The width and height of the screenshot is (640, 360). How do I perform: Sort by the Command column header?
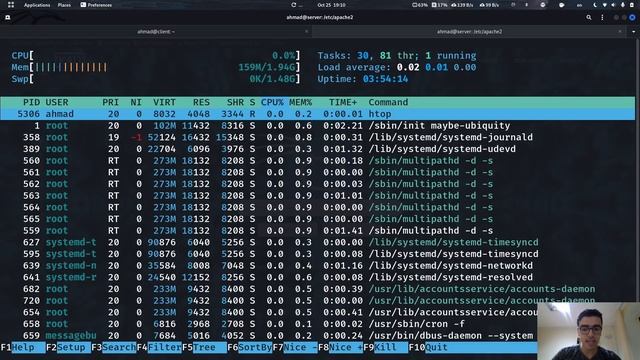[388, 102]
